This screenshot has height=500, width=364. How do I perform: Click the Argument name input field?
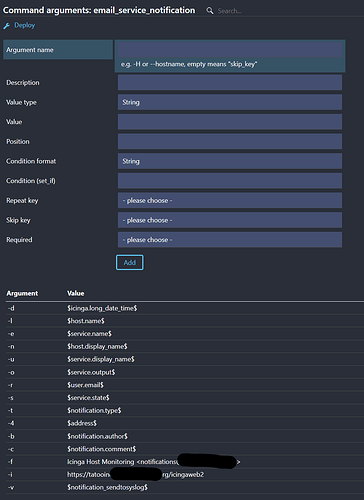click(230, 50)
